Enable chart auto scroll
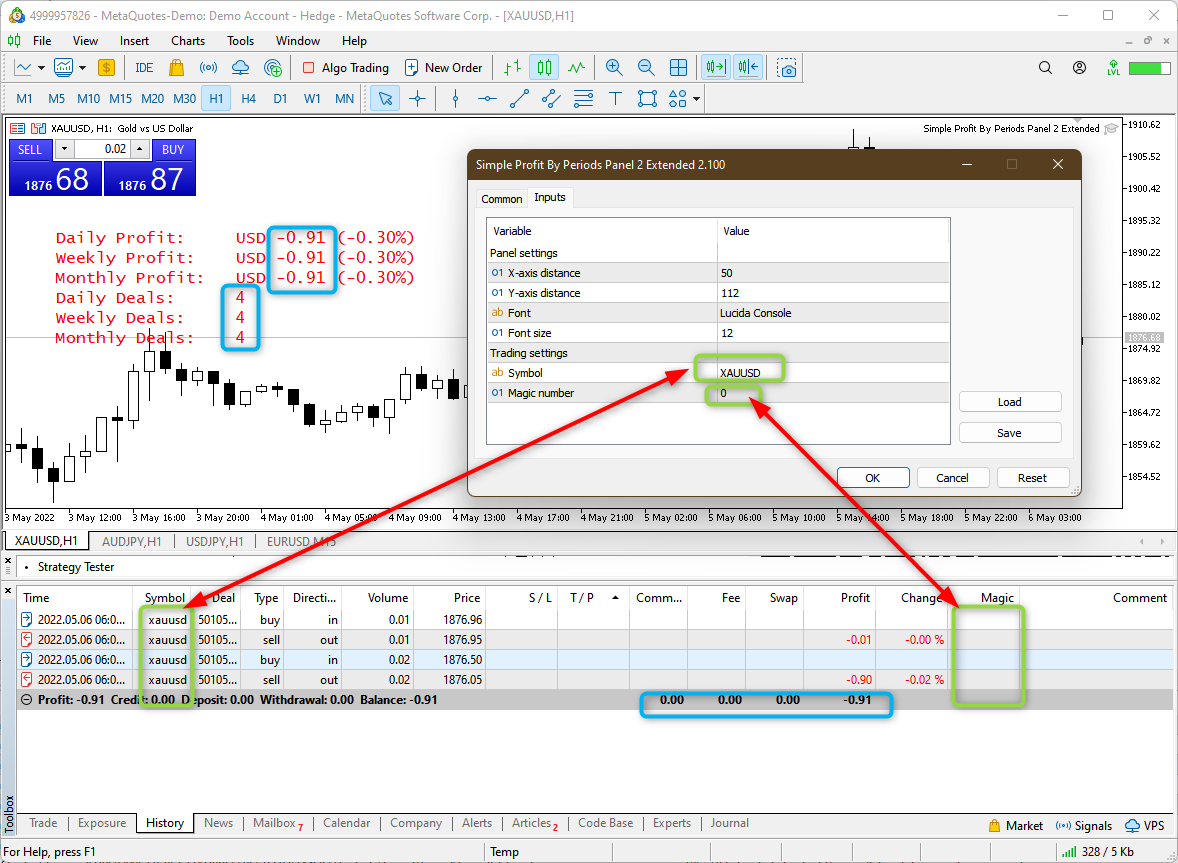 click(x=715, y=67)
